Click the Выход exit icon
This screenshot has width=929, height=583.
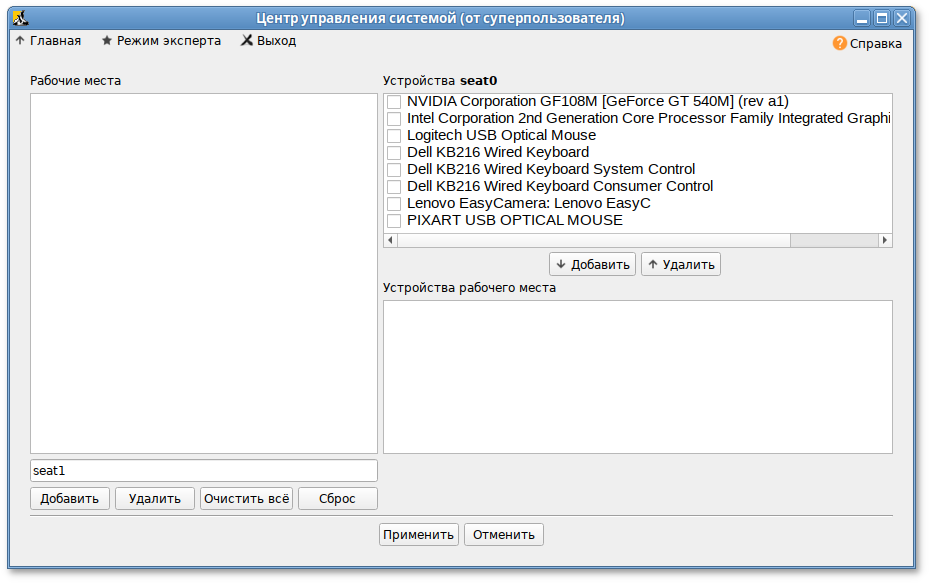(x=246, y=41)
